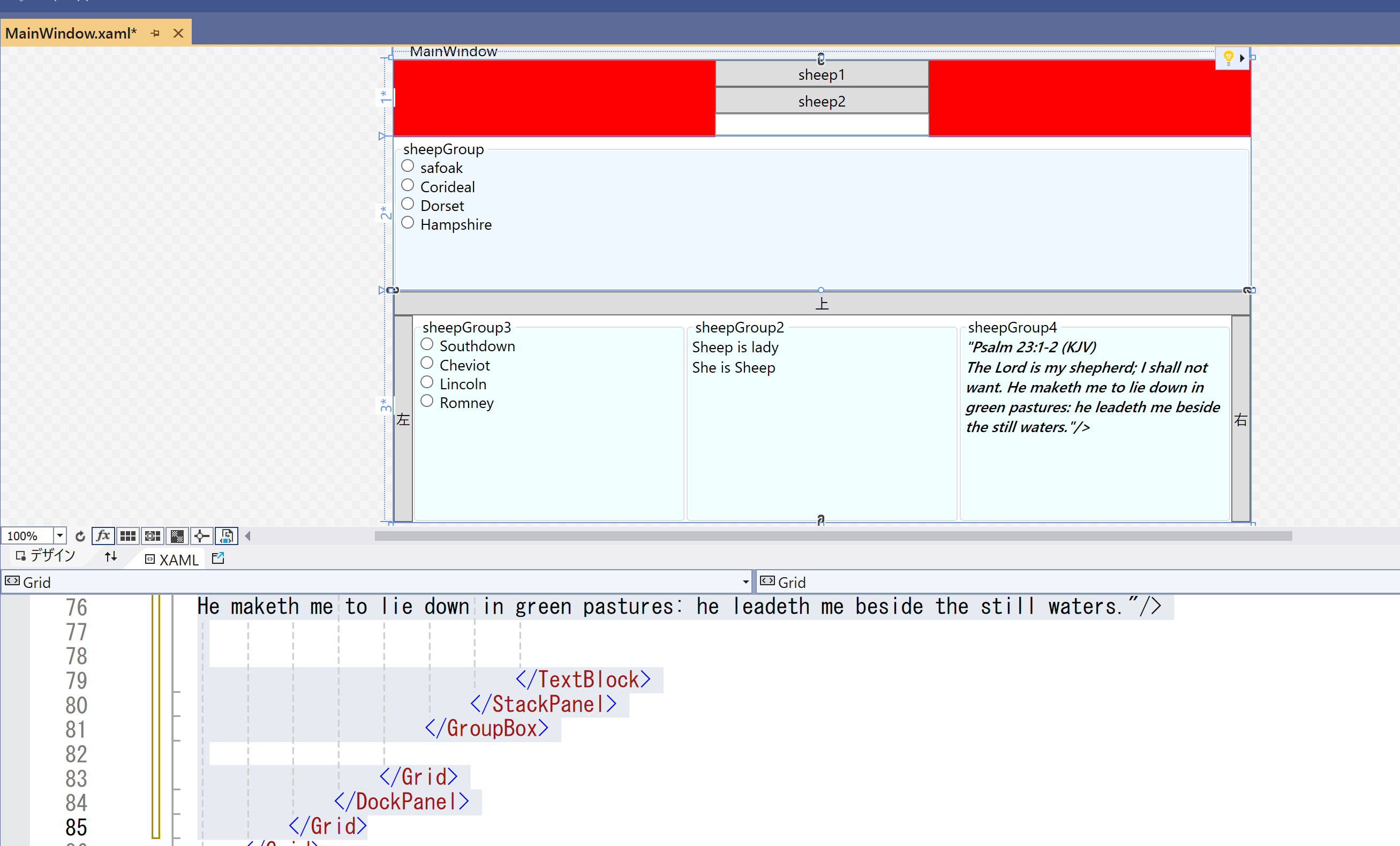The width and height of the screenshot is (1400, 846).
Task: Expand the left Grid element dropdown
Action: [x=746, y=582]
